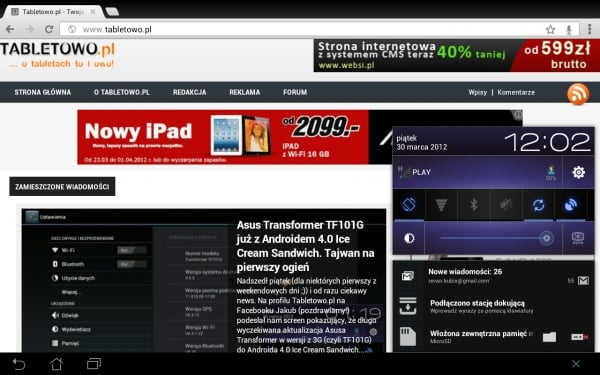Click ZAMIESZCZONE WIADOMOŚCI heading button
Screen dimensions: 600x375
(x=62, y=186)
